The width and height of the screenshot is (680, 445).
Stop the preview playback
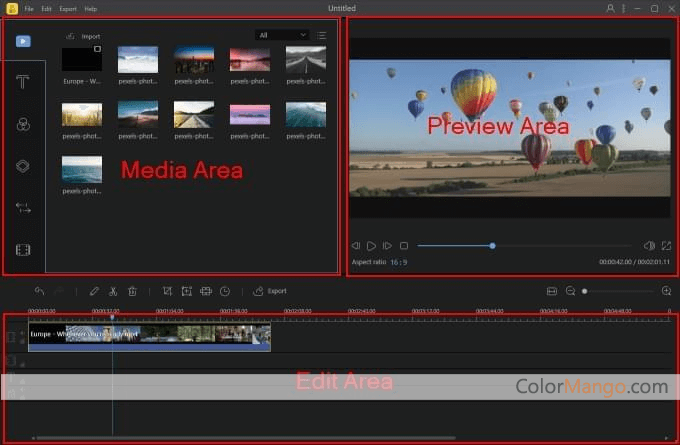pyautogui.click(x=404, y=246)
